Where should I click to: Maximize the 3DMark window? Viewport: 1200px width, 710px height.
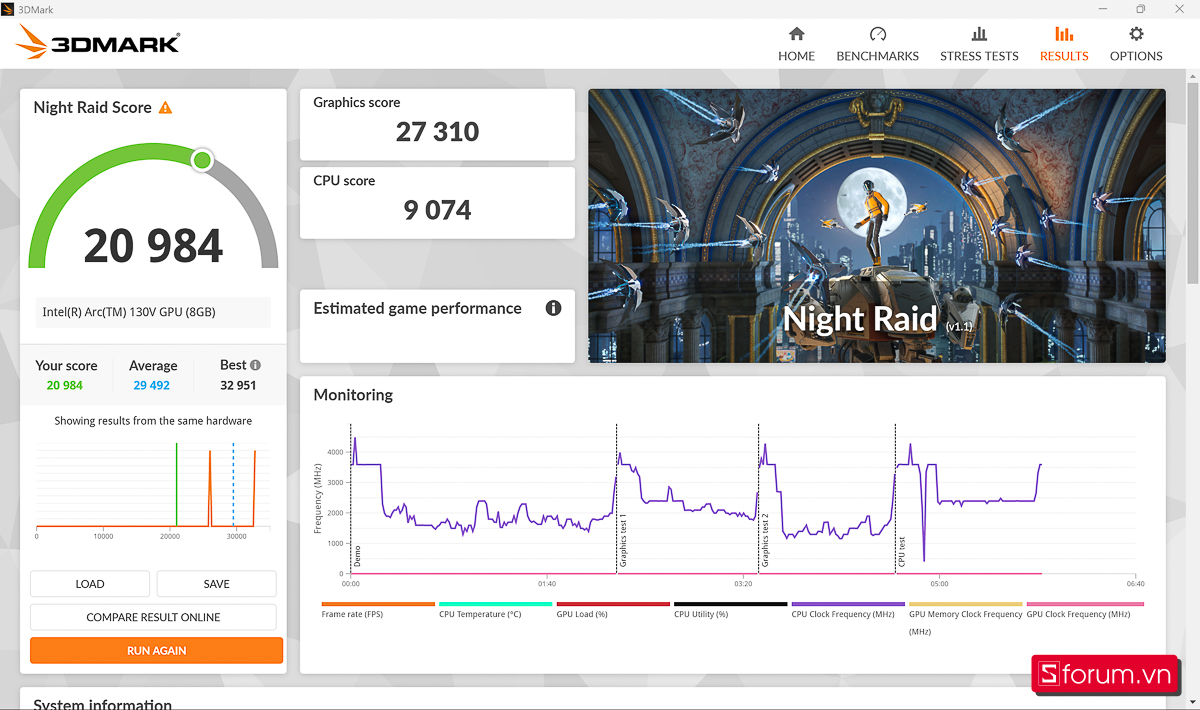tap(1140, 9)
